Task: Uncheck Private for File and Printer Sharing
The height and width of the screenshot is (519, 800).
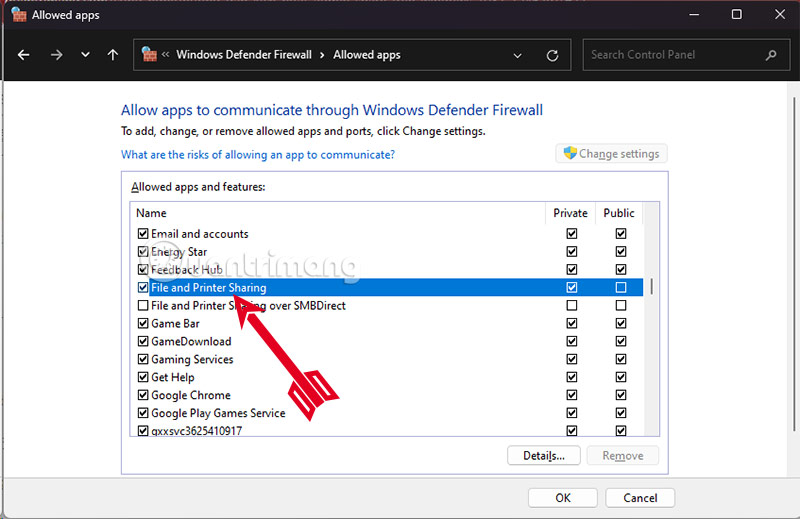Action: pos(571,287)
